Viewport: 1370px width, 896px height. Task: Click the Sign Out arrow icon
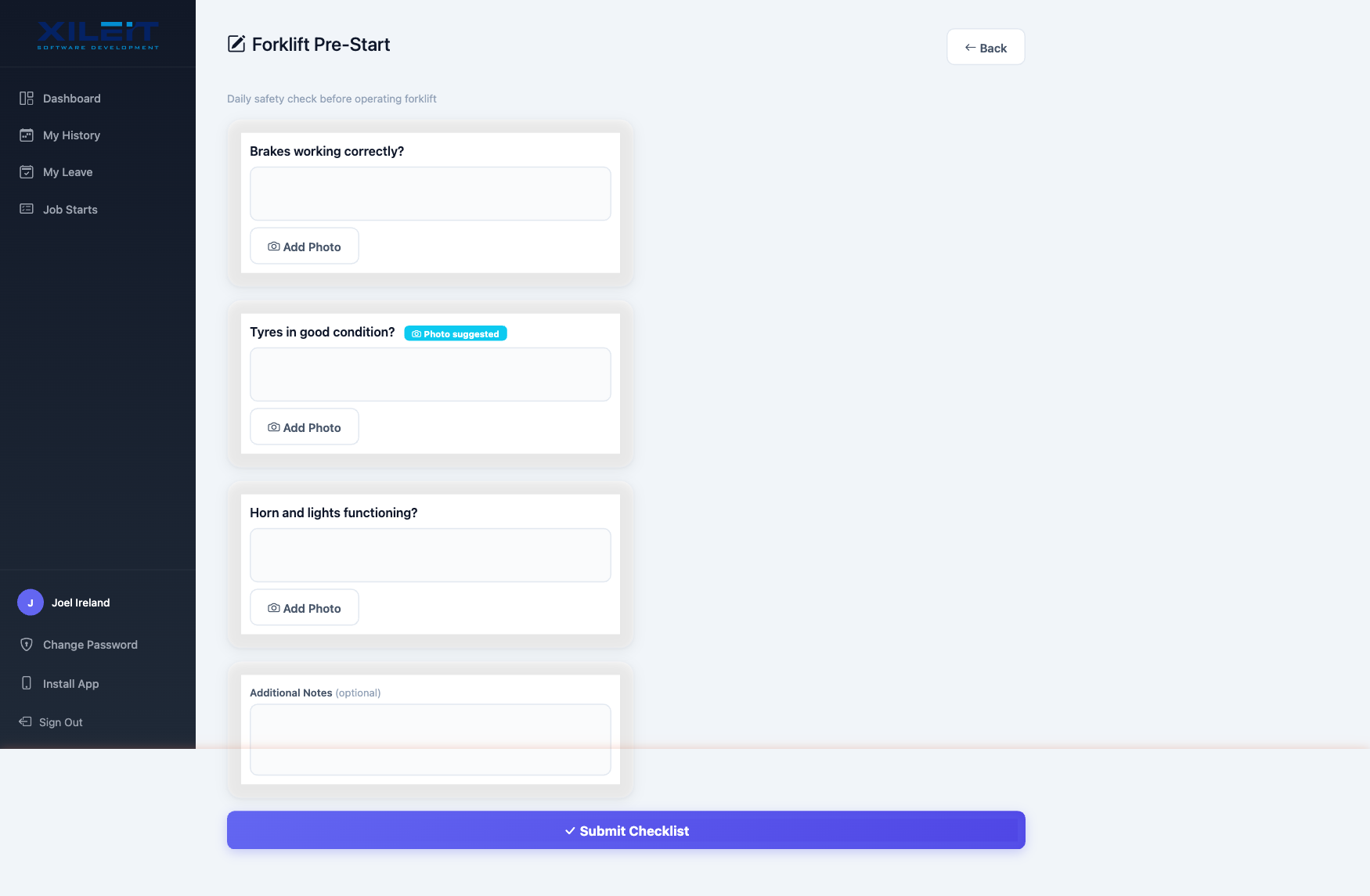coord(25,721)
